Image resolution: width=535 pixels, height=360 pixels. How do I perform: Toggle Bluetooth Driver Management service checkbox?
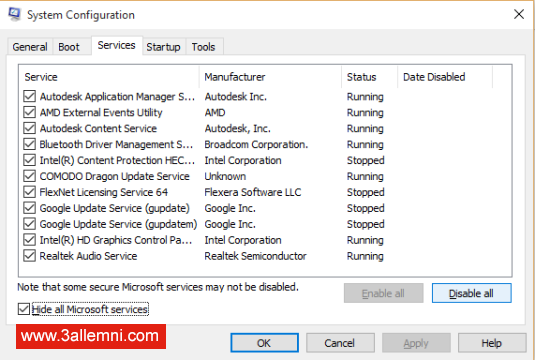pos(29,144)
